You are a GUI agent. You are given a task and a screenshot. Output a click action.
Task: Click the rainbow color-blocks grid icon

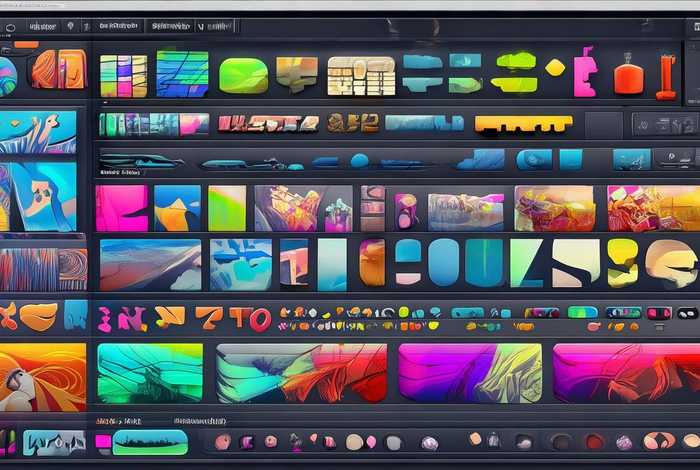pos(123,75)
